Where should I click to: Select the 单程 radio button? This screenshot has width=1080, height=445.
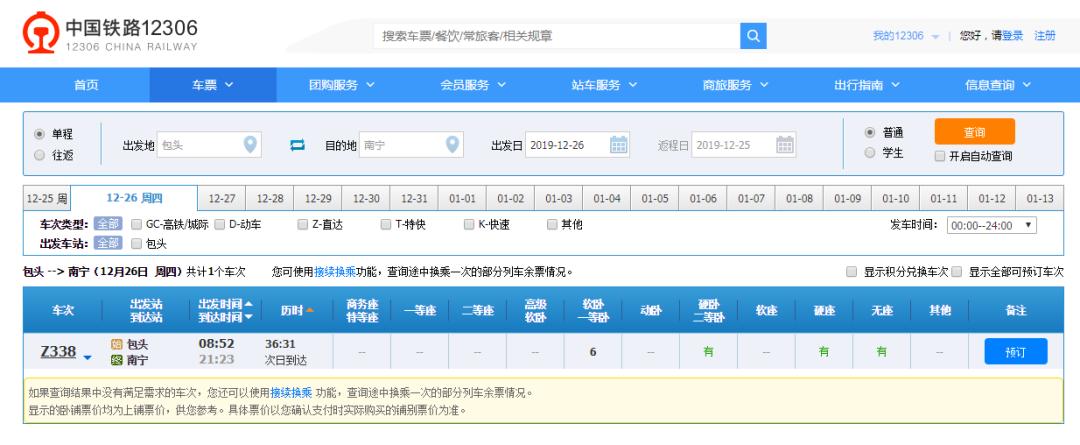tap(39, 134)
